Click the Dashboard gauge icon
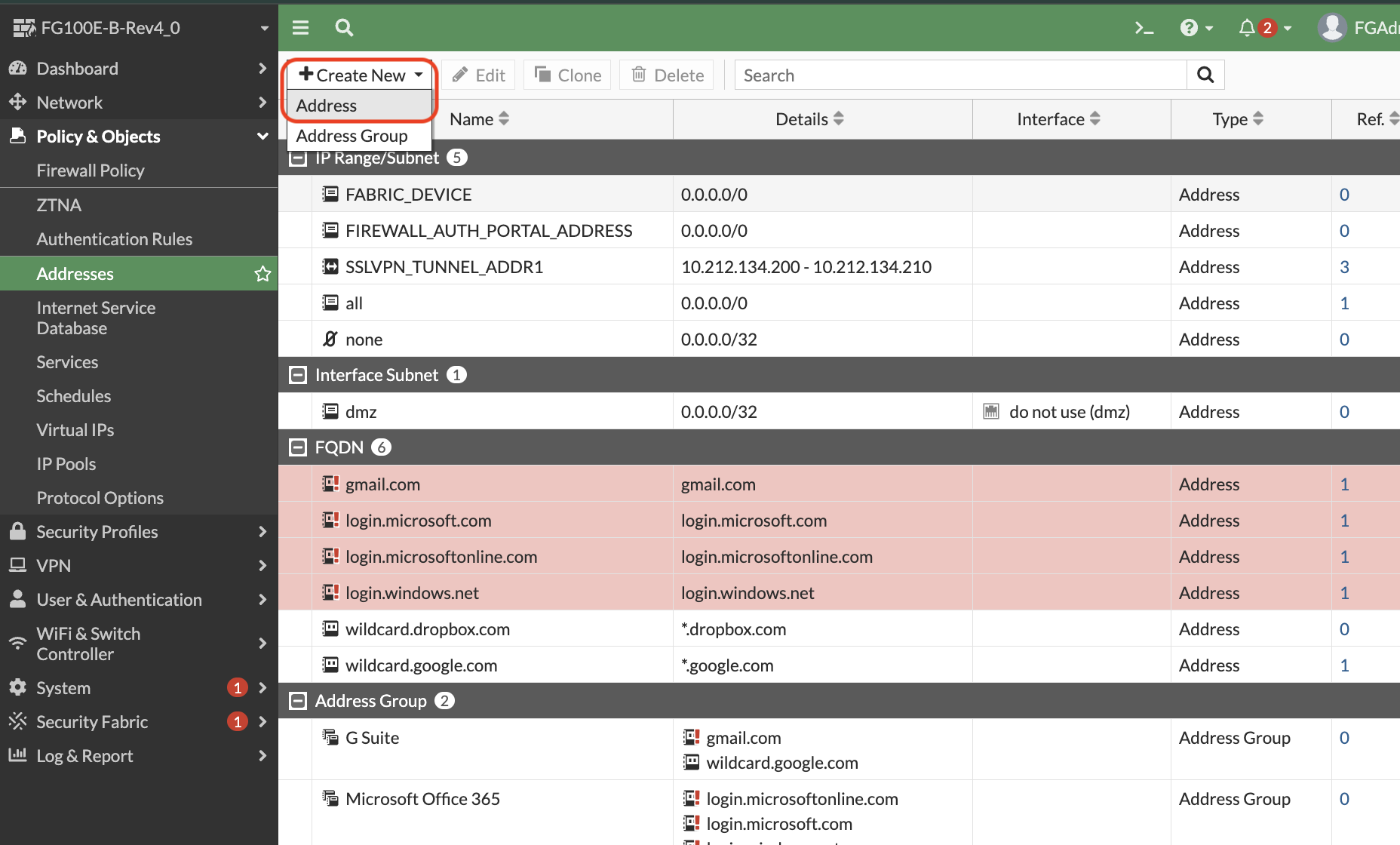 click(18, 68)
